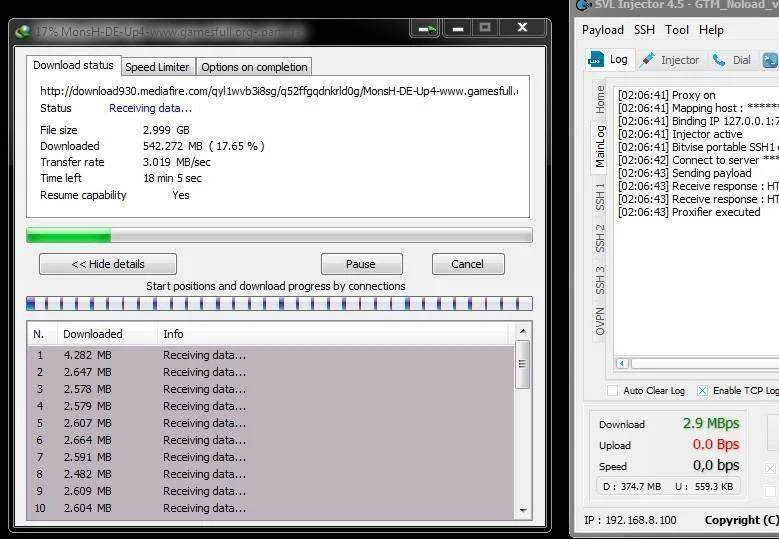Click connection list scroll up arrow
Image resolution: width=779 pixels, height=539 pixels.
(522, 331)
